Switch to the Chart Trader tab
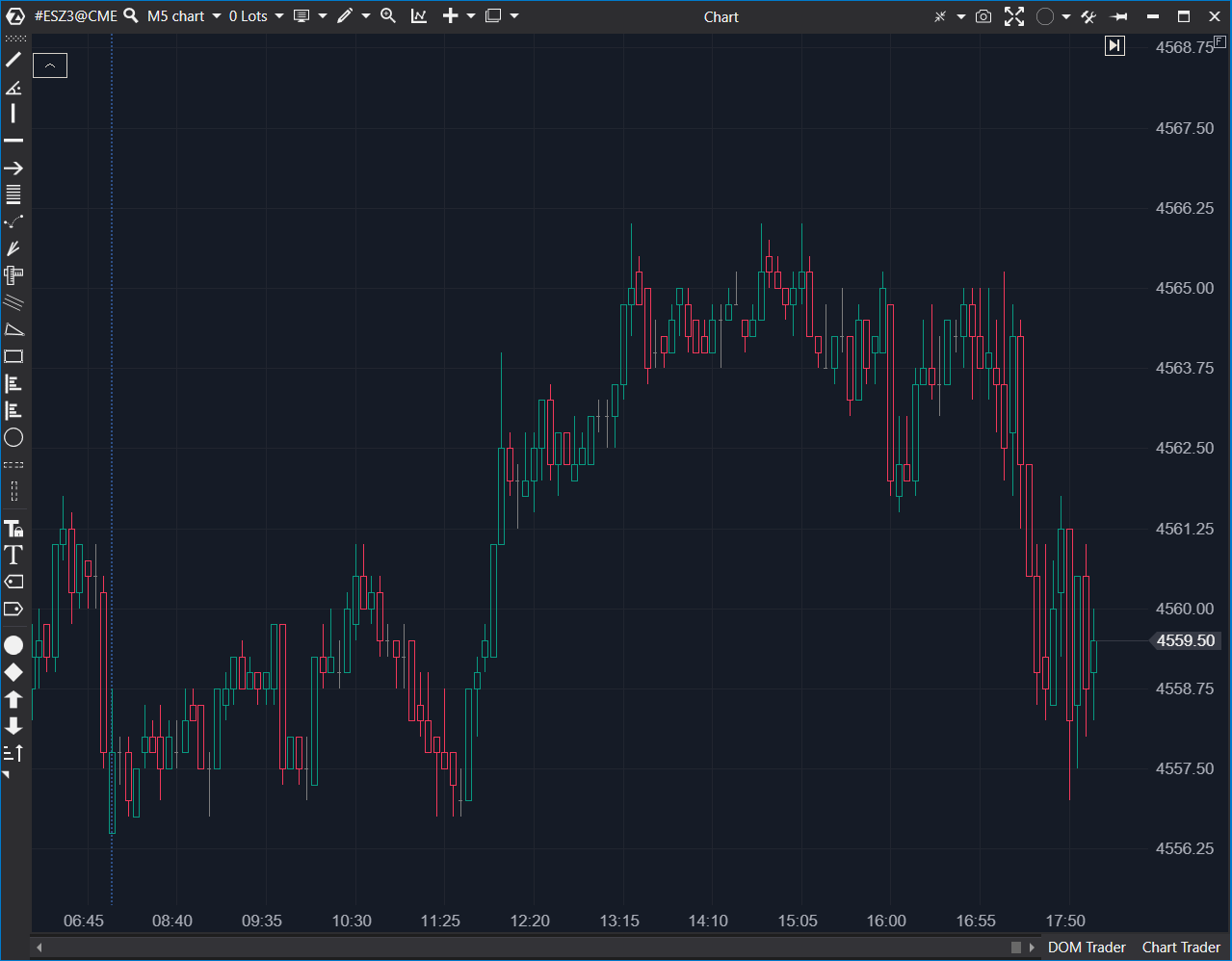Viewport: 1232px width, 961px height. (x=1181, y=948)
